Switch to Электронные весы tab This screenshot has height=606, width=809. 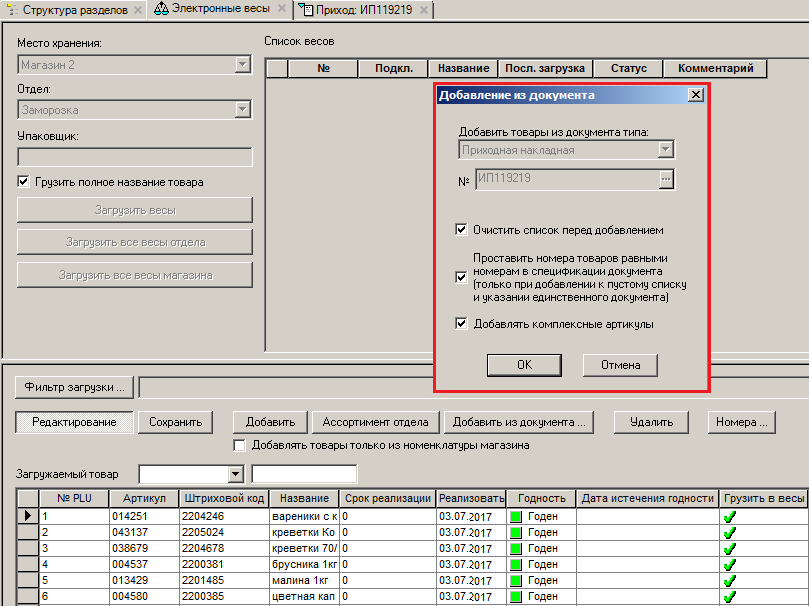pos(220,9)
